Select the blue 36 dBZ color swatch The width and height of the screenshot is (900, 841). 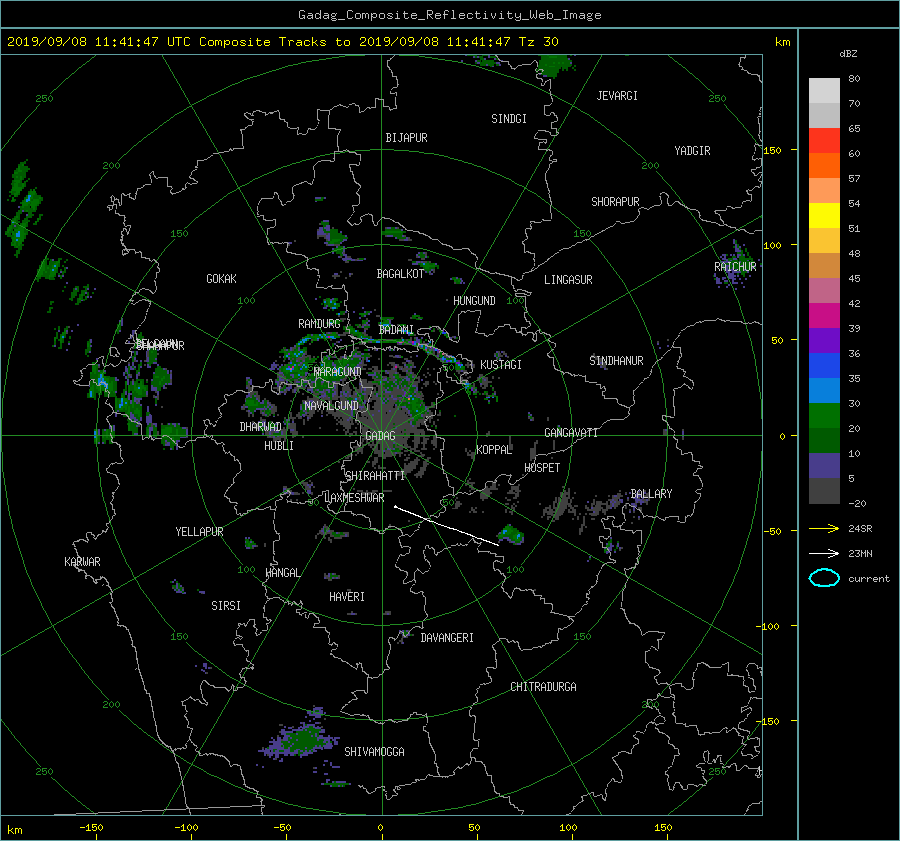coord(824,365)
